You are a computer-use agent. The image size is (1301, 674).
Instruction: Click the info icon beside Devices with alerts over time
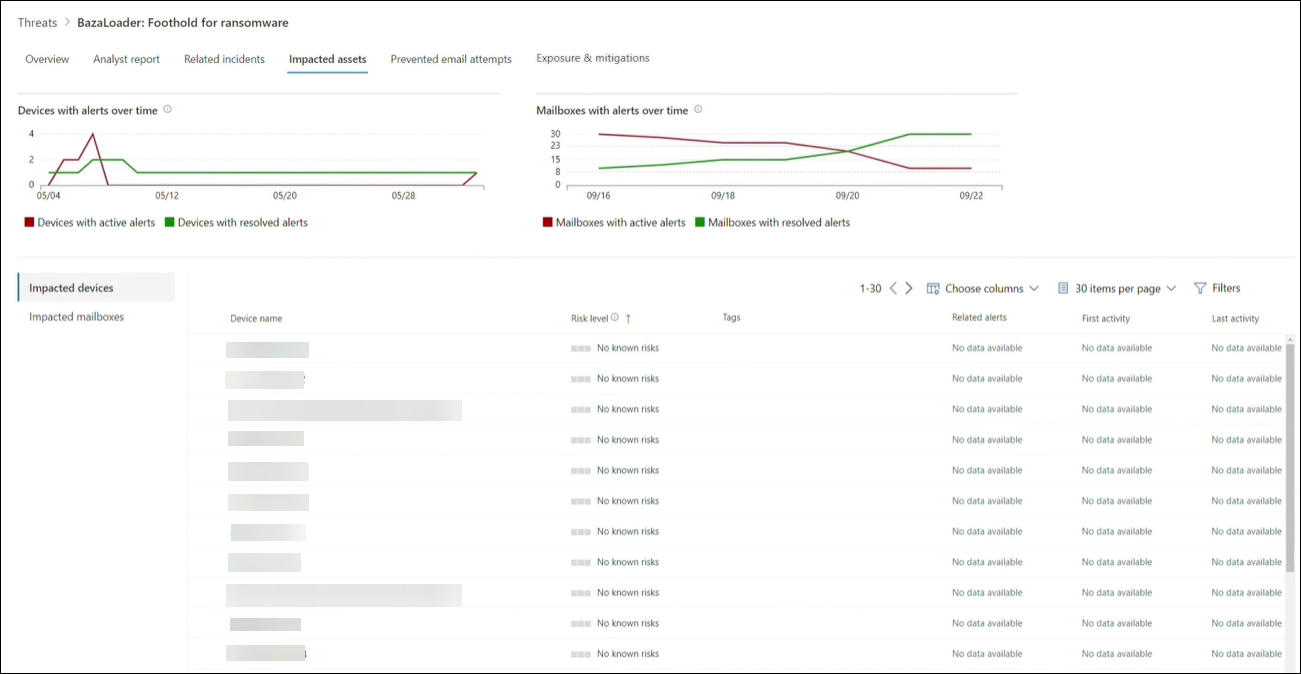167,110
